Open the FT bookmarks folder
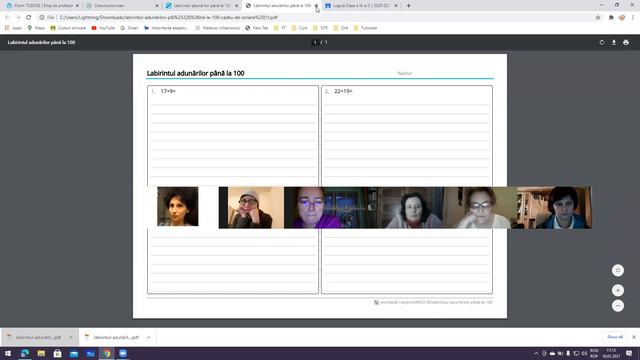Screen dimensions: 640x360 (x=280, y=28)
